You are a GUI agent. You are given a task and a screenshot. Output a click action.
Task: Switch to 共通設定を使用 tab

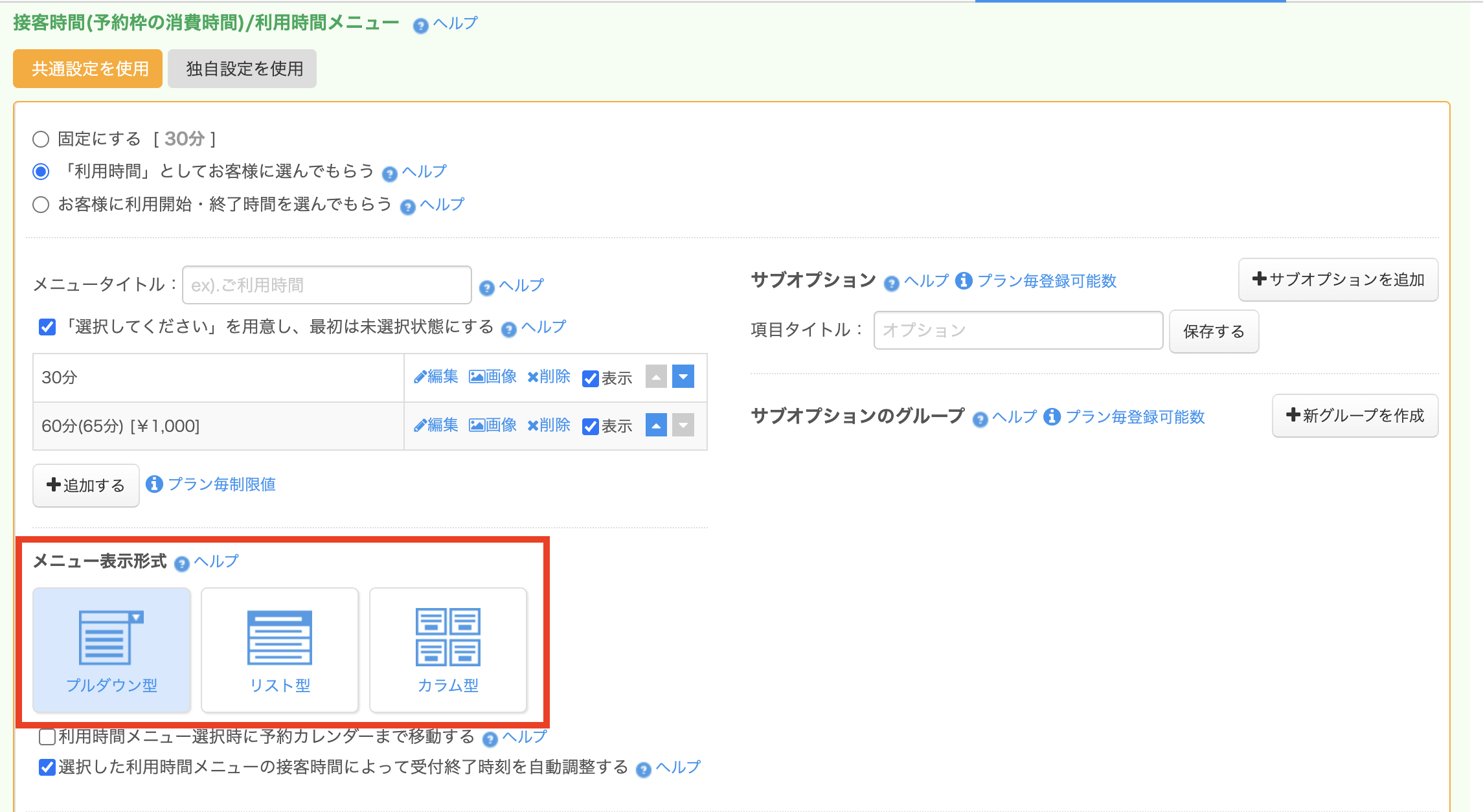(x=88, y=69)
